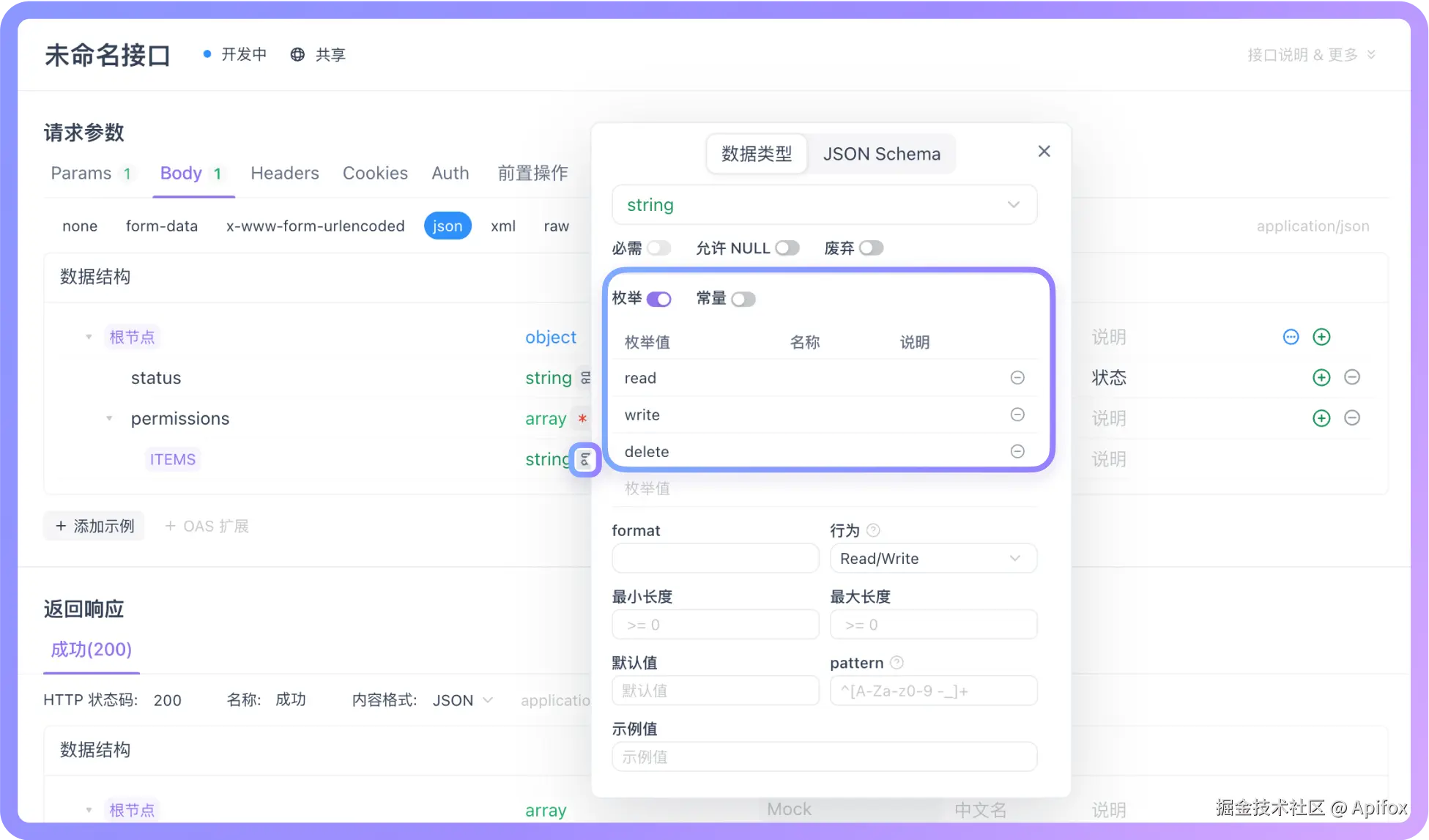Click the 添加示例 button
The height and width of the screenshot is (840, 1429).
click(x=94, y=527)
